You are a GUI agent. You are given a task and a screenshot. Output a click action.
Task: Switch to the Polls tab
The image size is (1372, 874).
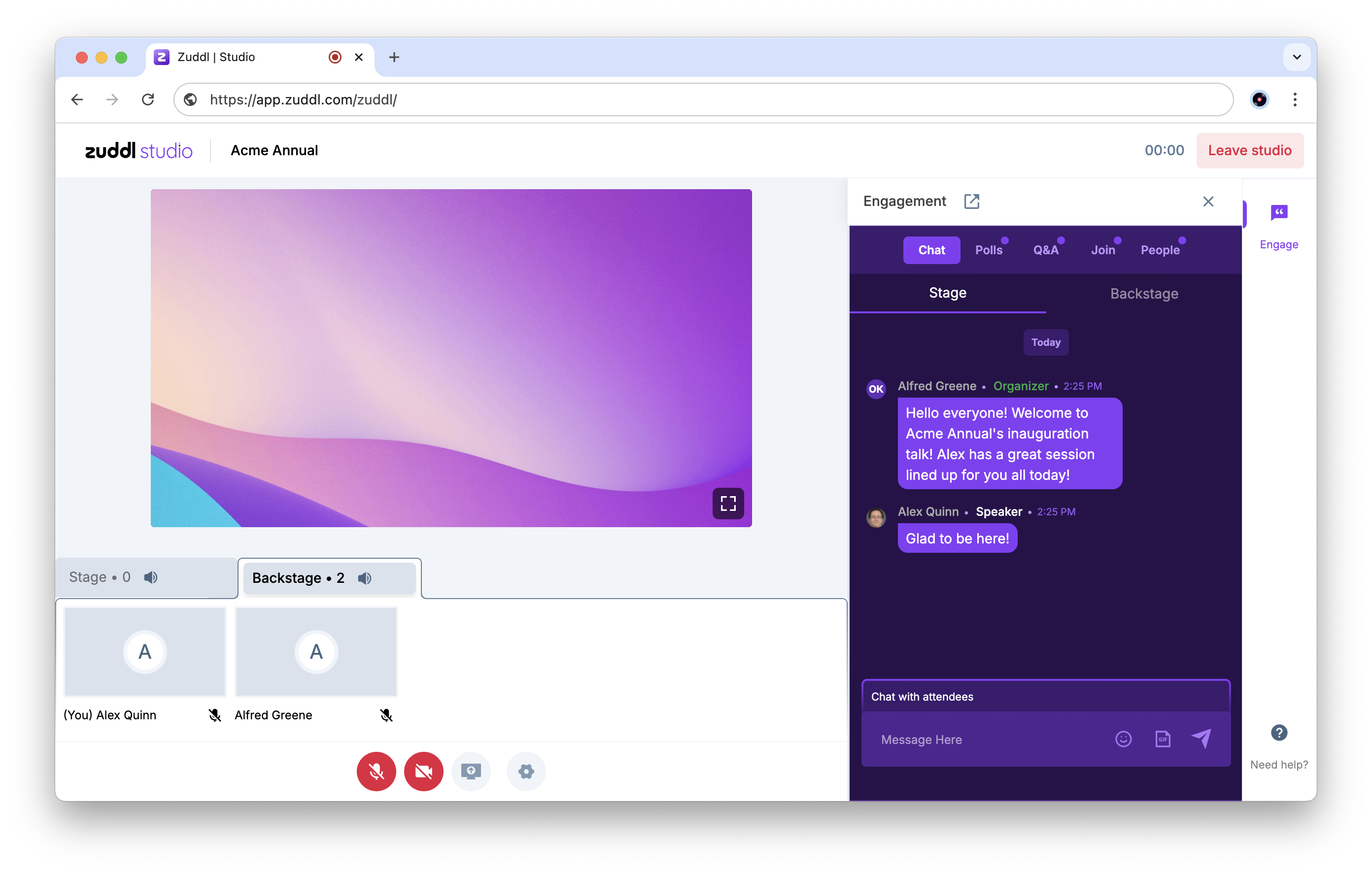989,250
